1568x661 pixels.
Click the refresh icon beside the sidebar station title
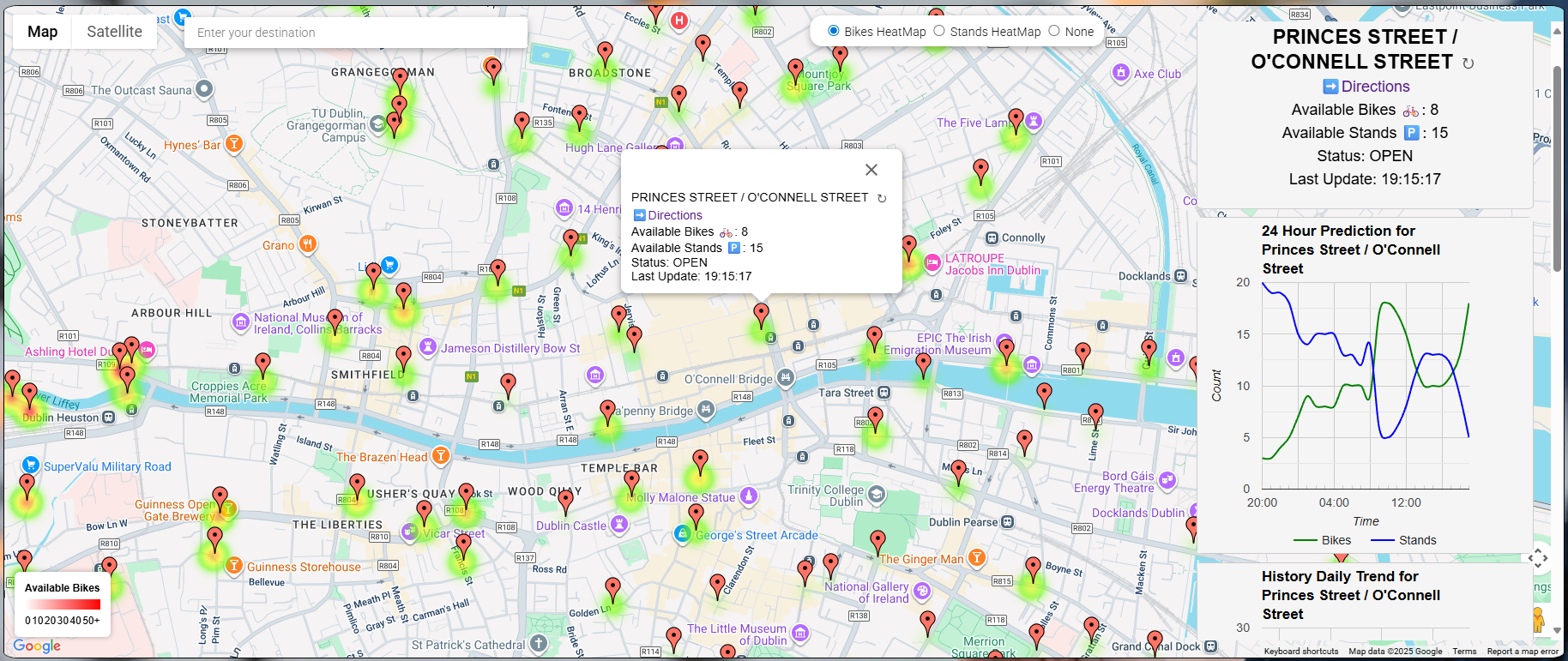click(1468, 63)
